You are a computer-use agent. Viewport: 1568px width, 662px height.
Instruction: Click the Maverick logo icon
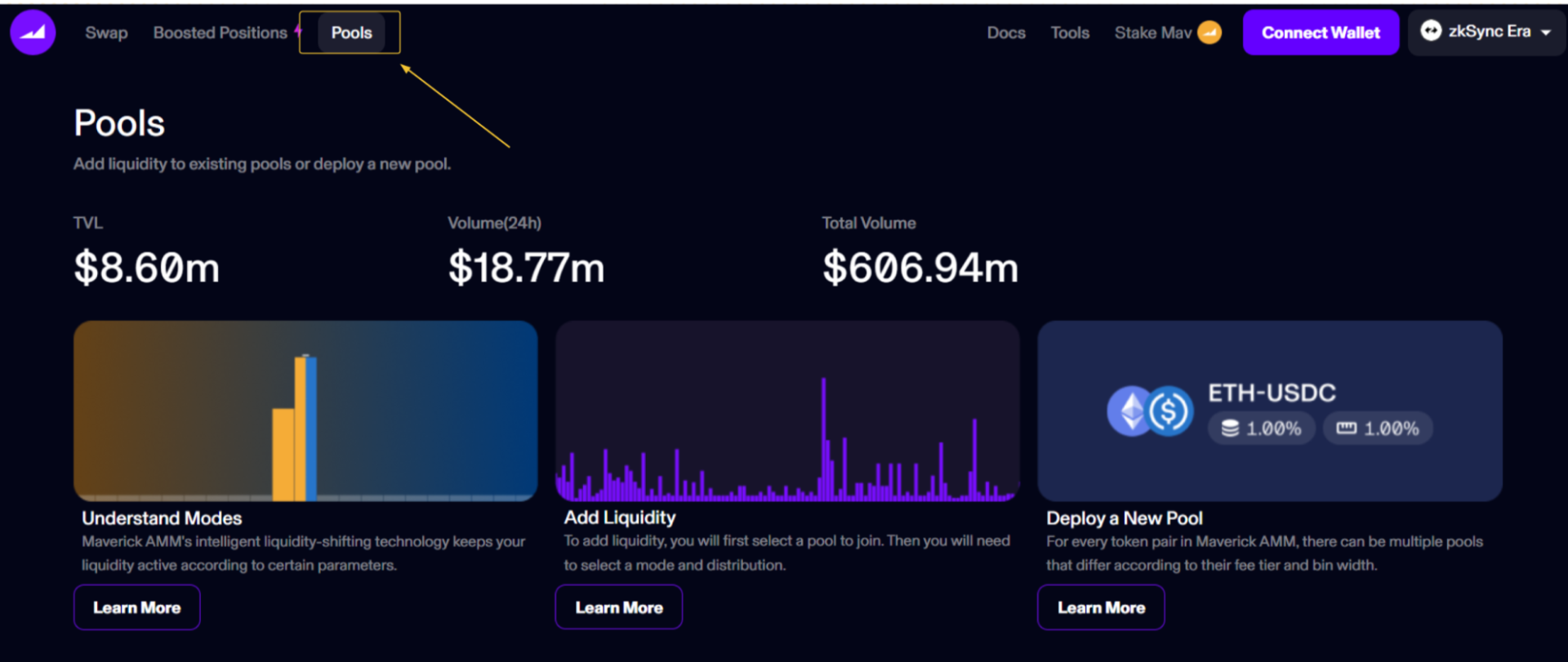[33, 33]
